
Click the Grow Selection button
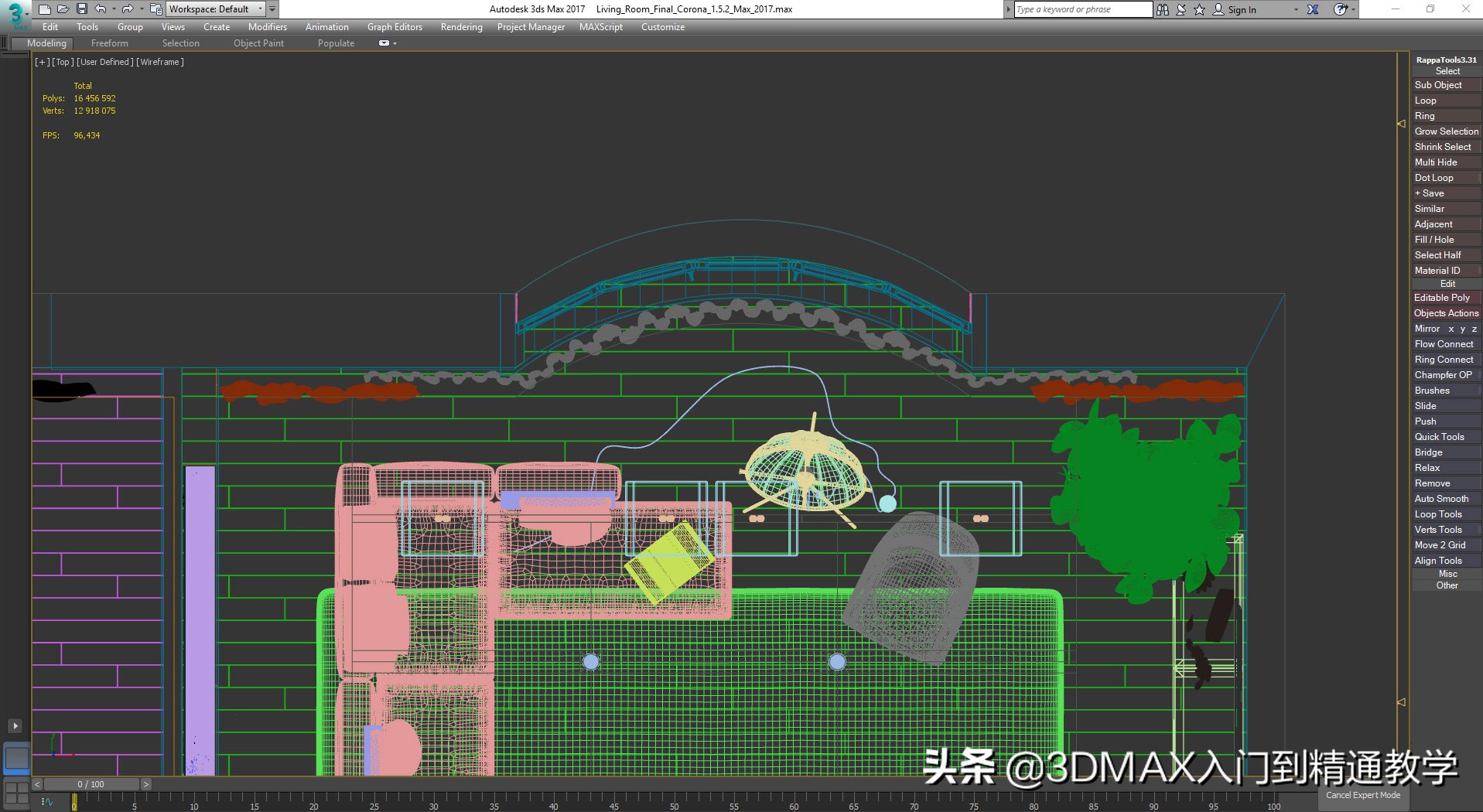(x=1445, y=131)
